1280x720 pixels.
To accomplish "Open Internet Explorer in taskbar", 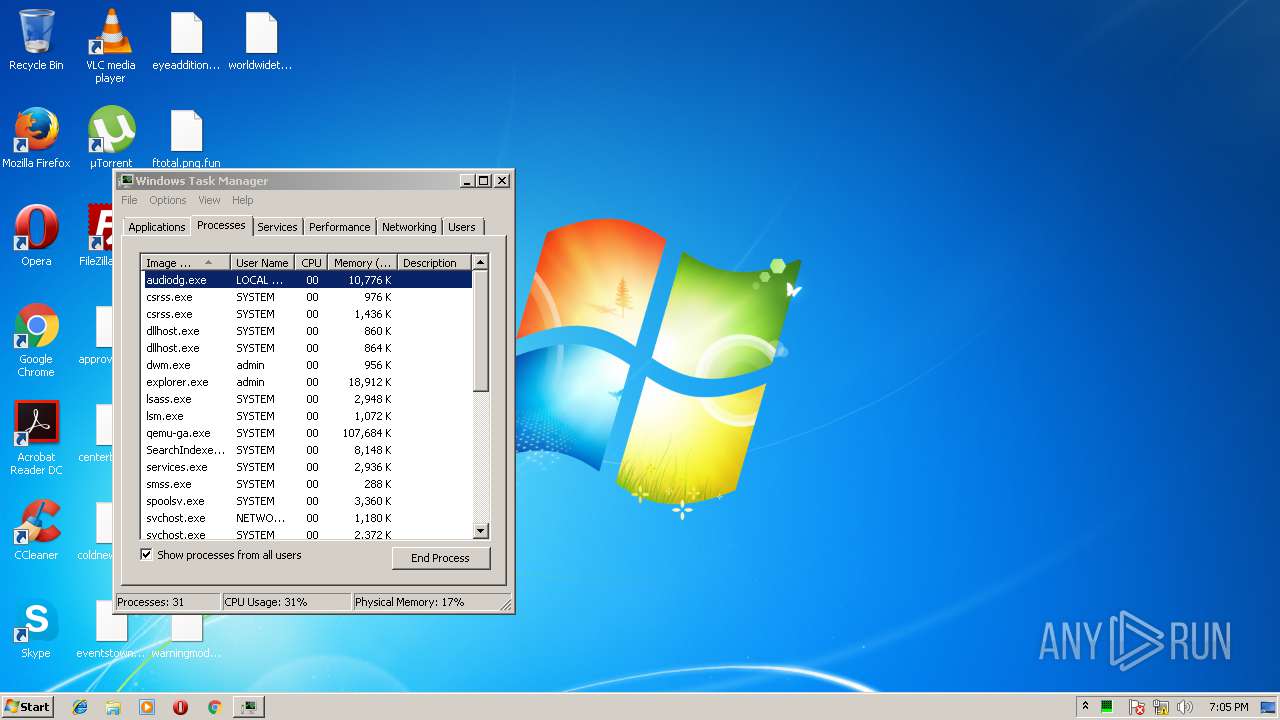I will (x=80, y=707).
